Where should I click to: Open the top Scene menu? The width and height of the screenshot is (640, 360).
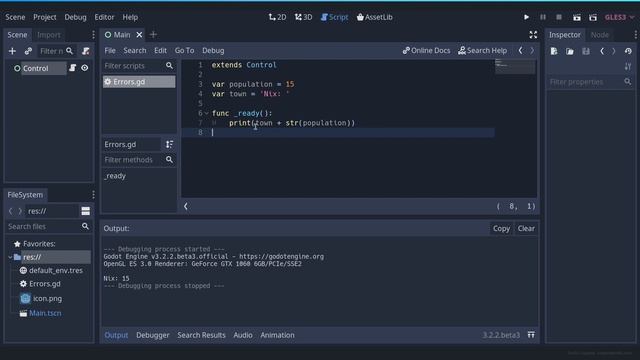click(15, 17)
